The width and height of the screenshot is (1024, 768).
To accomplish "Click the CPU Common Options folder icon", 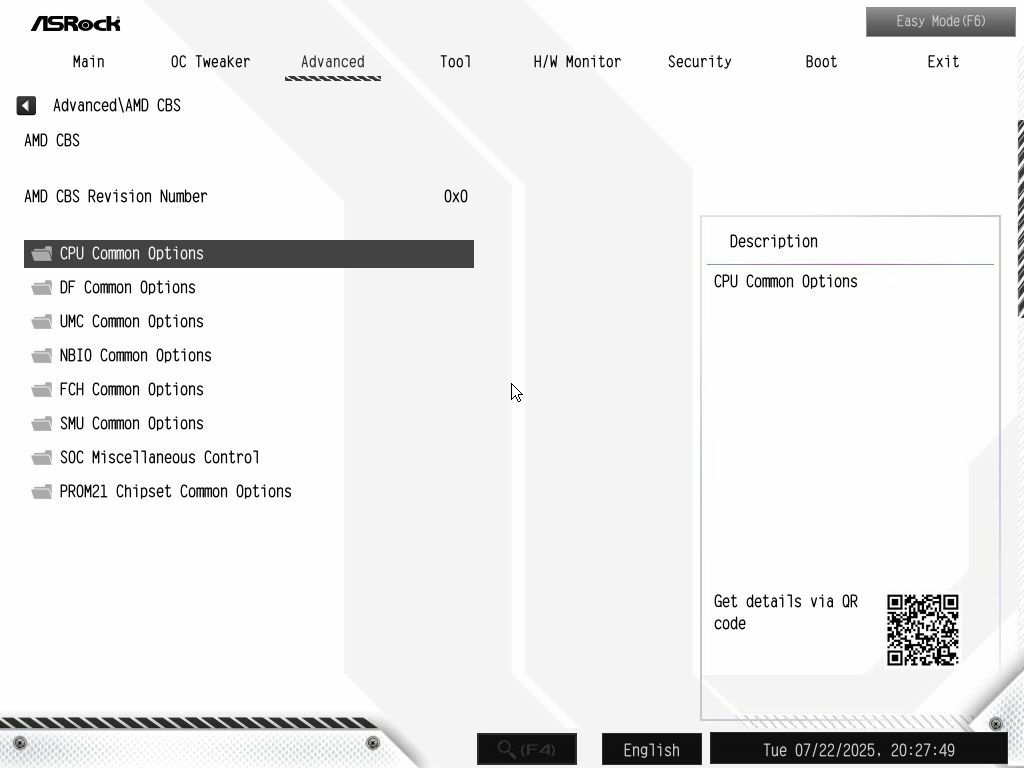I will 42,253.
